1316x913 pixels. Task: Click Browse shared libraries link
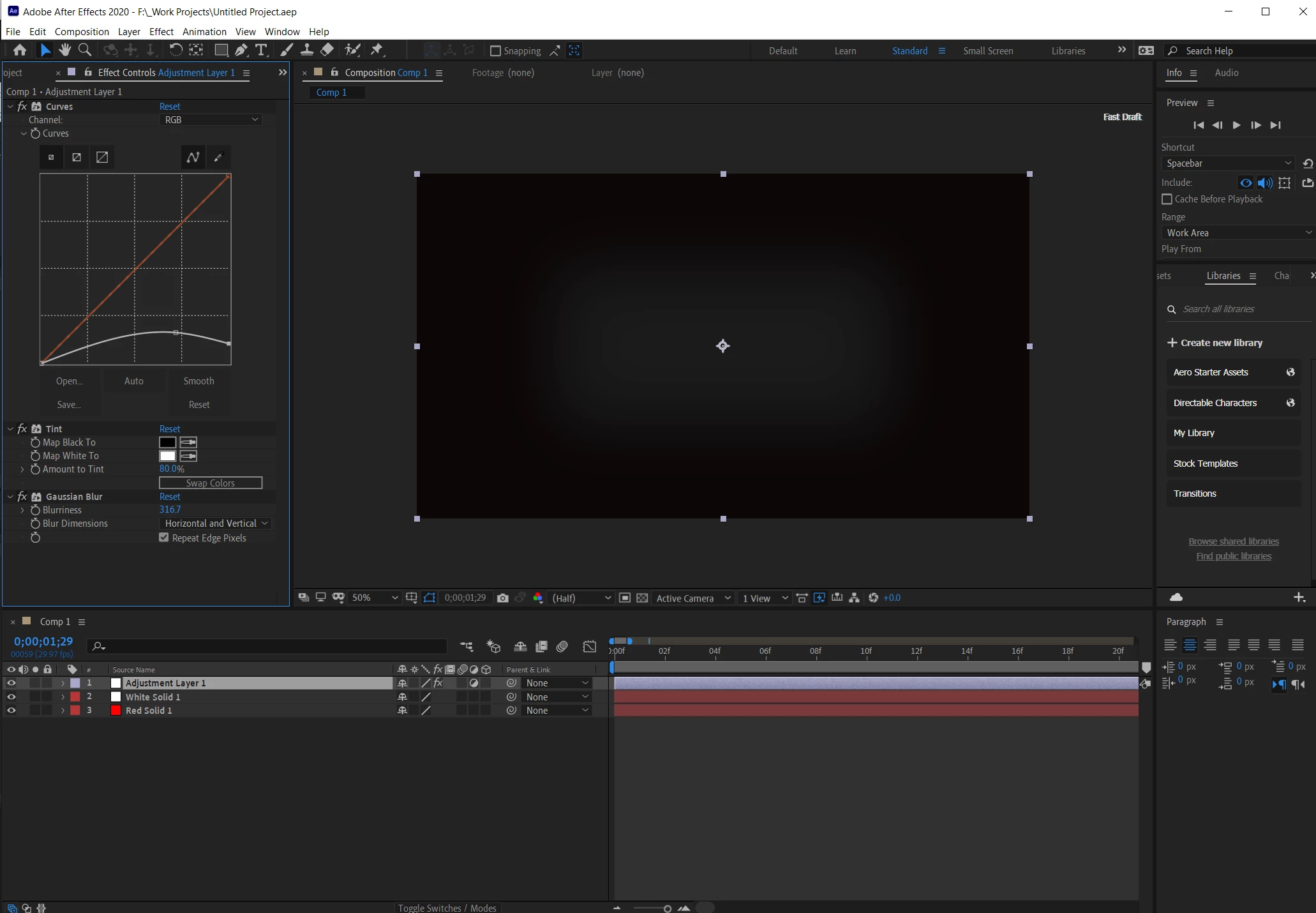pyautogui.click(x=1233, y=541)
